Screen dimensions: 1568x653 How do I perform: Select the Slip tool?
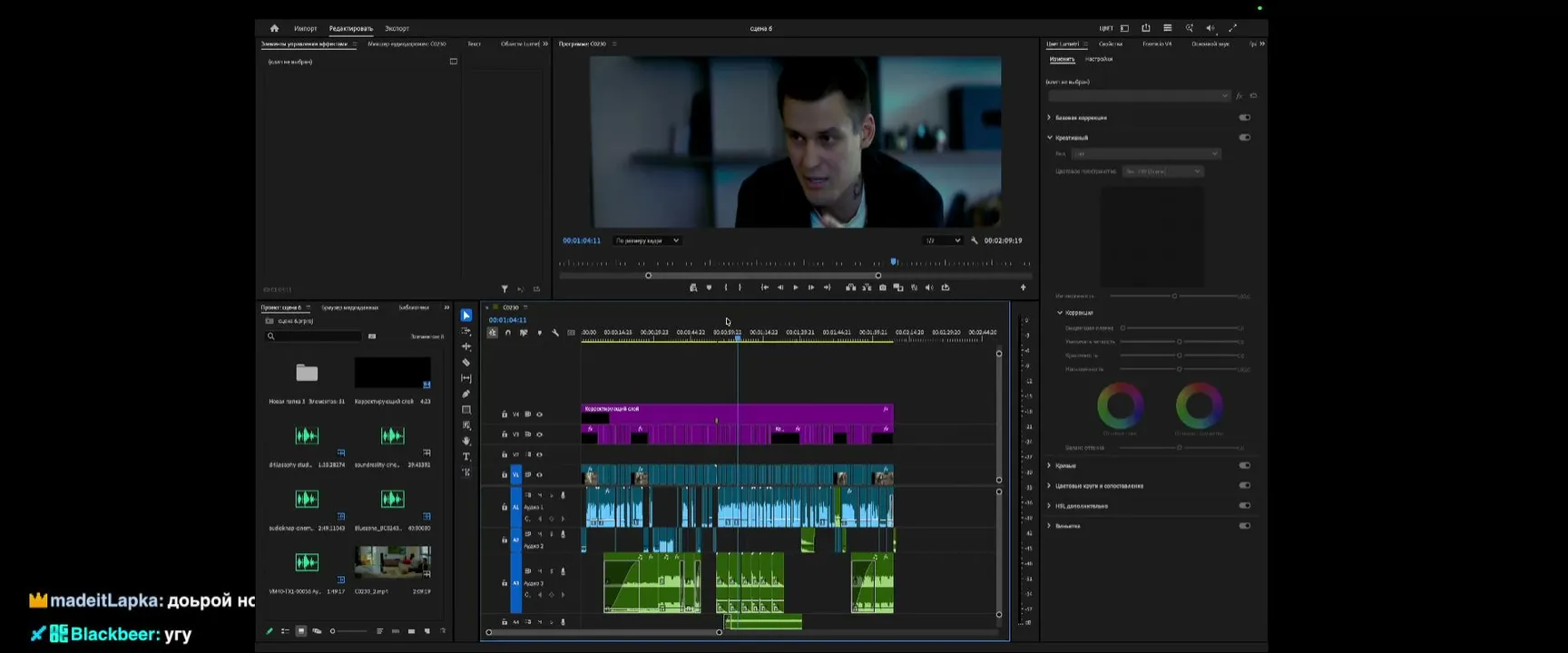[466, 378]
